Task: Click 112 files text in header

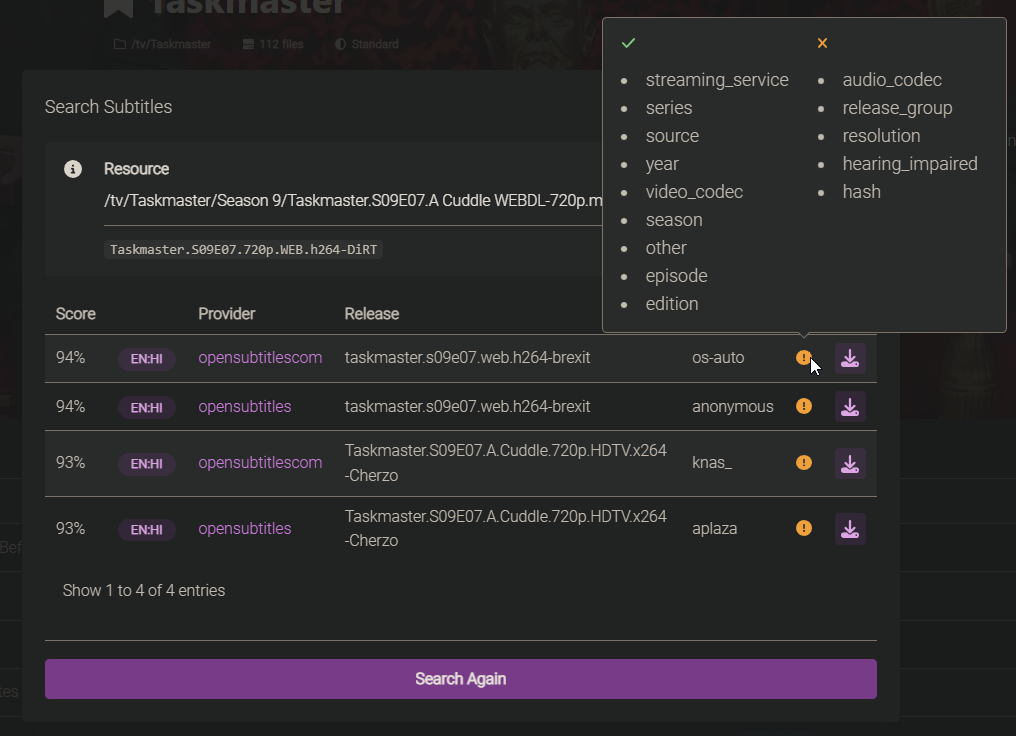Action: point(281,44)
